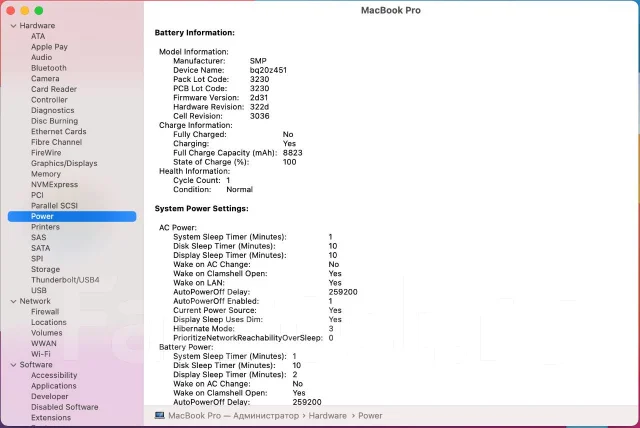Select Volumes under Network
The width and height of the screenshot is (640, 428).
[x=47, y=333]
